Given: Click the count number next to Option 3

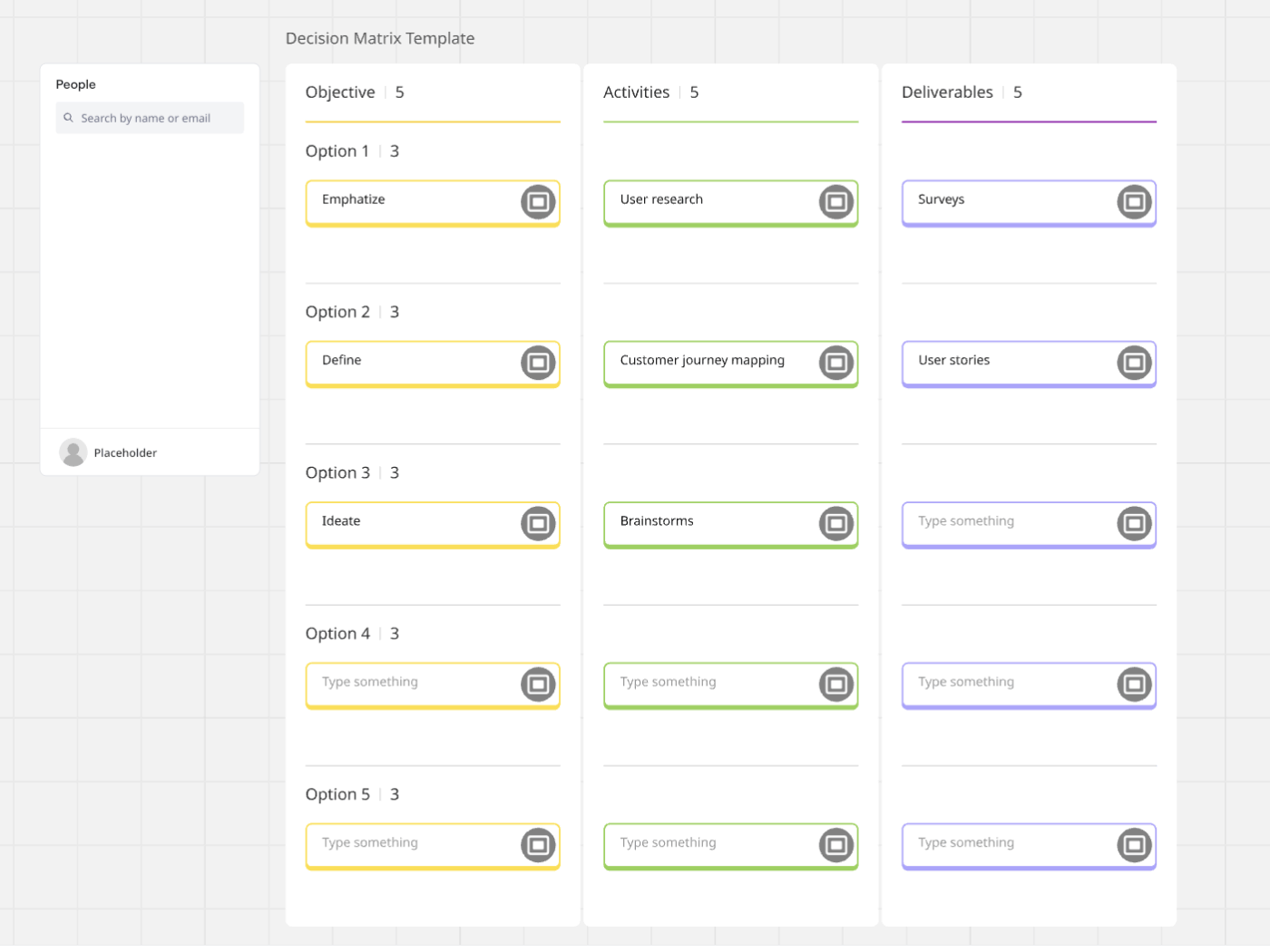Looking at the screenshot, I should tap(395, 472).
